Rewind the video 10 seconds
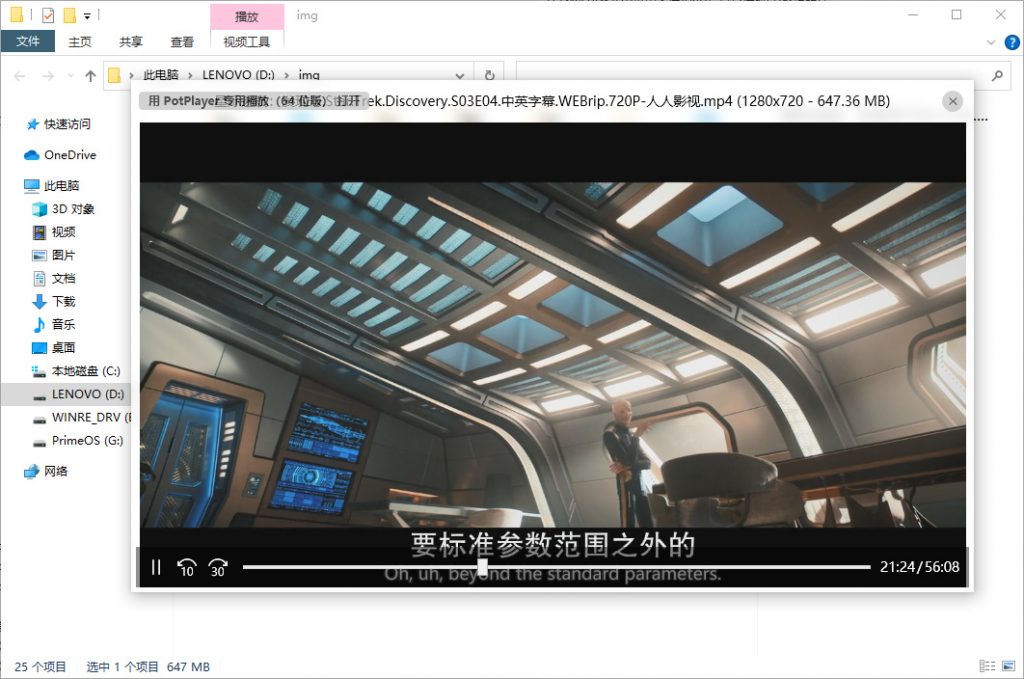The width and height of the screenshot is (1024, 679). (x=187, y=567)
